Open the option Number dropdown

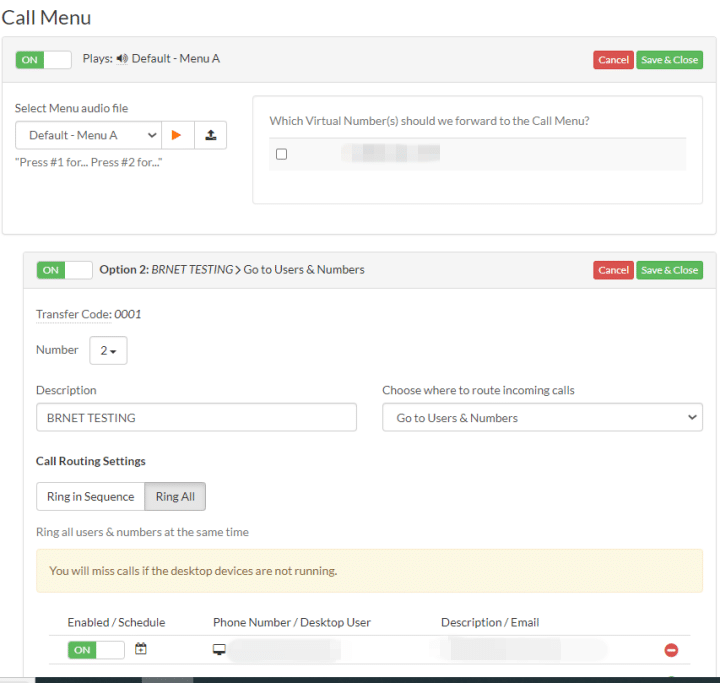point(108,351)
